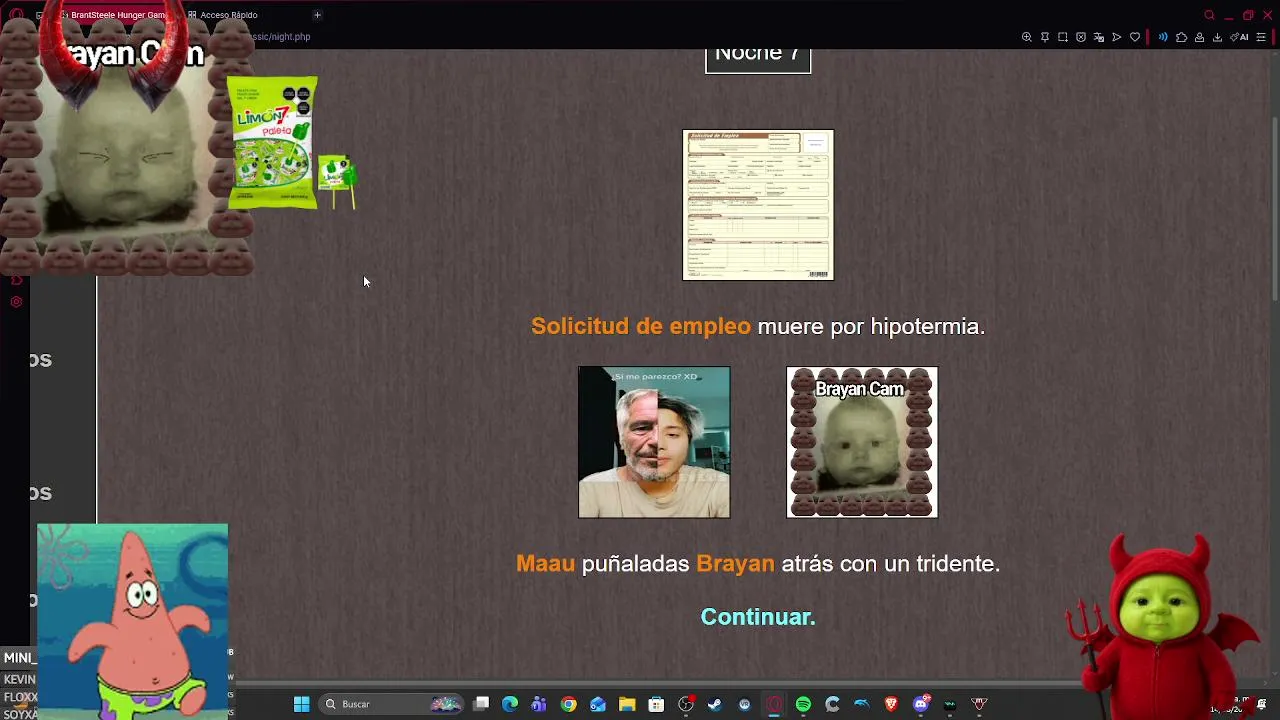Click the browser search tabs icon
1280x720 pixels.
[1209, 15]
